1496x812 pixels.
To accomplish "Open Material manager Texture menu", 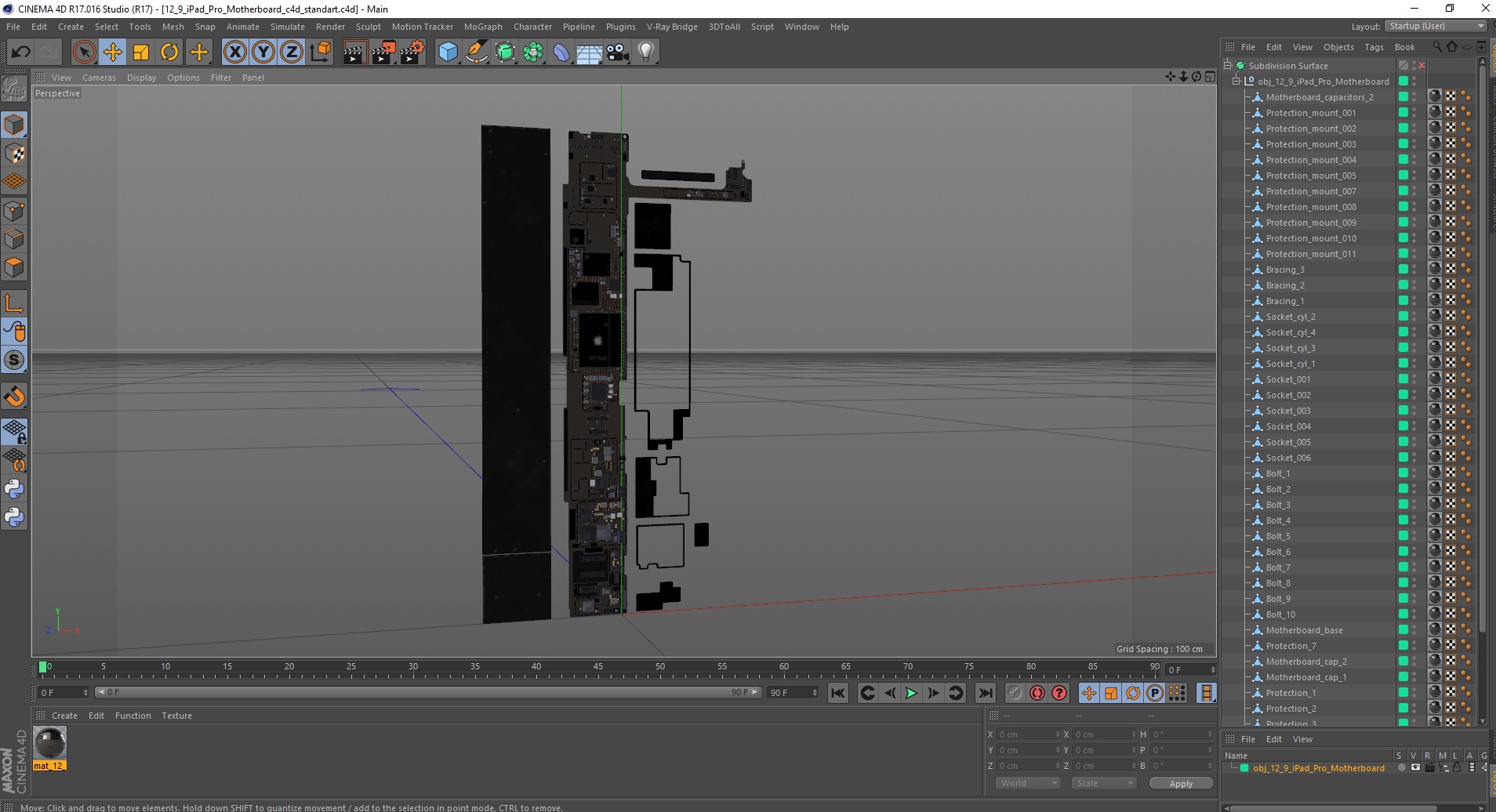I will pos(176,716).
